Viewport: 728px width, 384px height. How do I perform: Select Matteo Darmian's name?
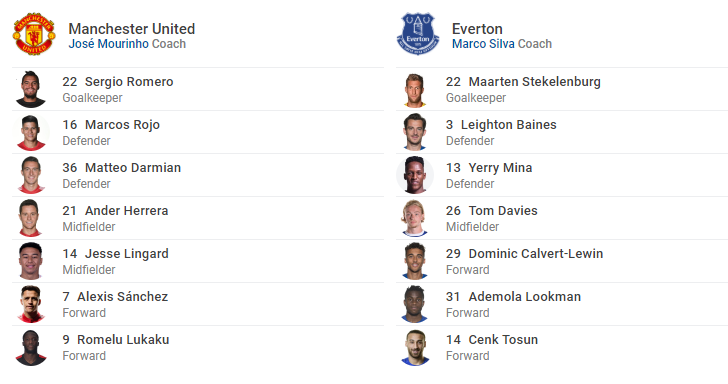tap(133, 168)
